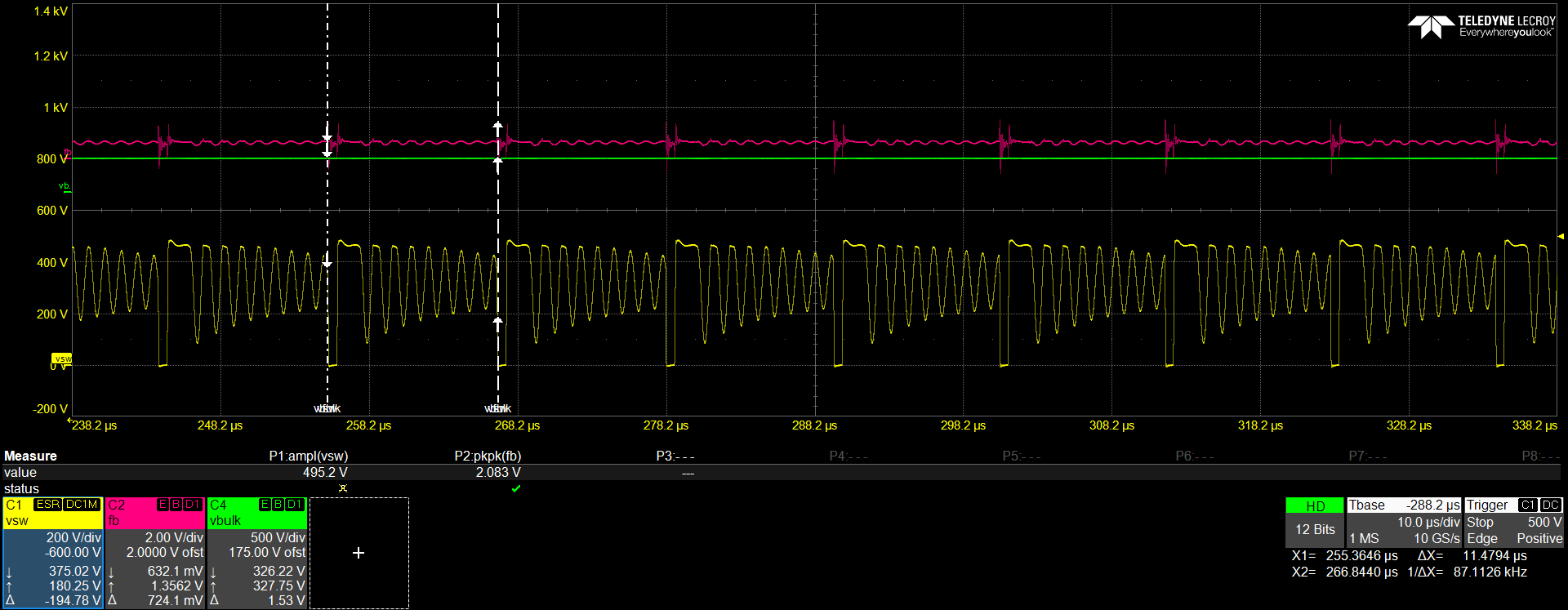Click the ESR badge on channel C1
The height and width of the screenshot is (610, 1568).
pyautogui.click(x=48, y=505)
